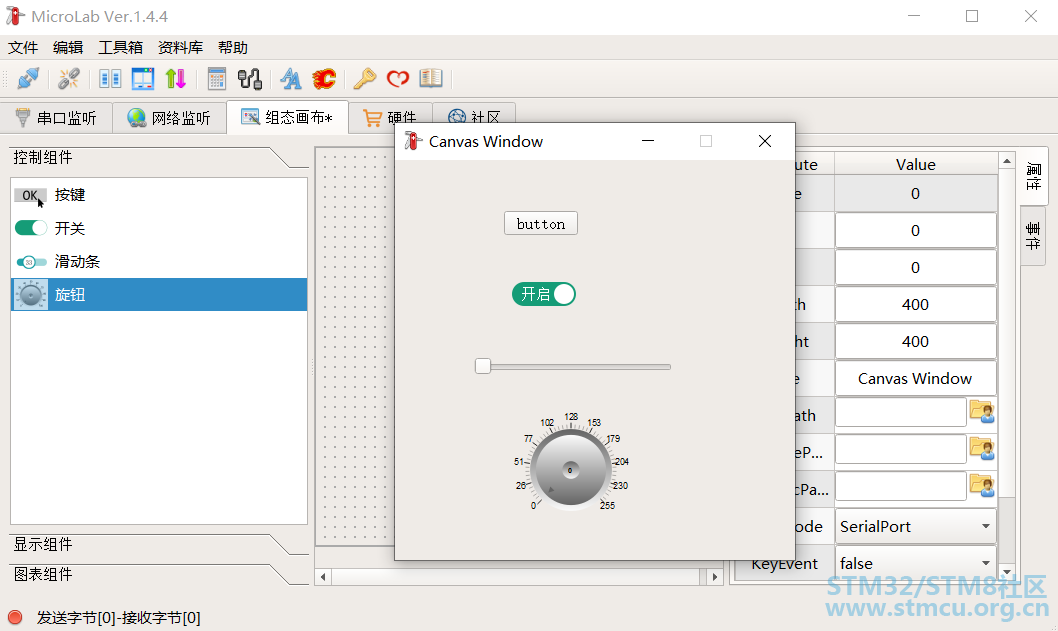
Task: Click the red heart toolbar icon
Action: pos(398,79)
